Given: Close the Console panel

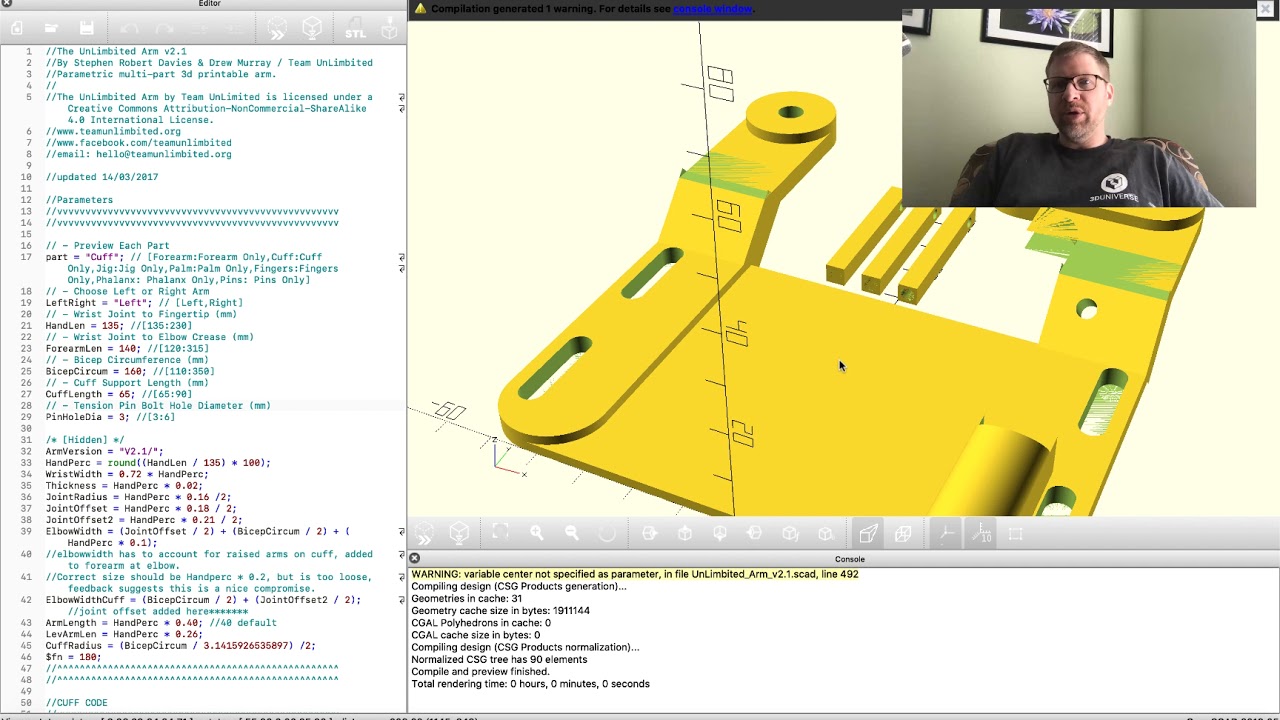Looking at the screenshot, I should (x=414, y=559).
